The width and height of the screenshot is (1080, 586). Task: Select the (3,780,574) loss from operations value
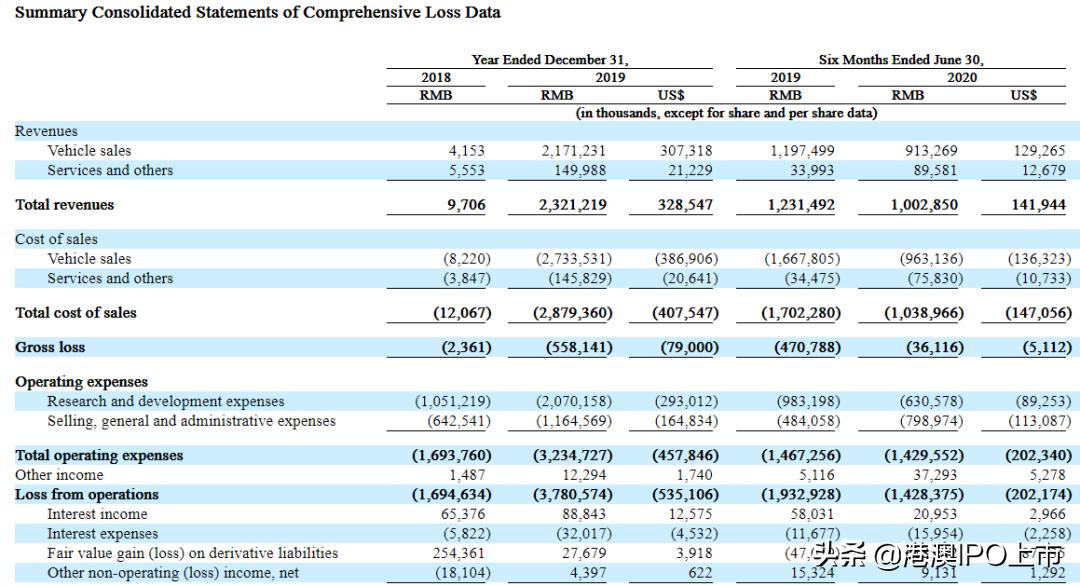[x=568, y=495]
